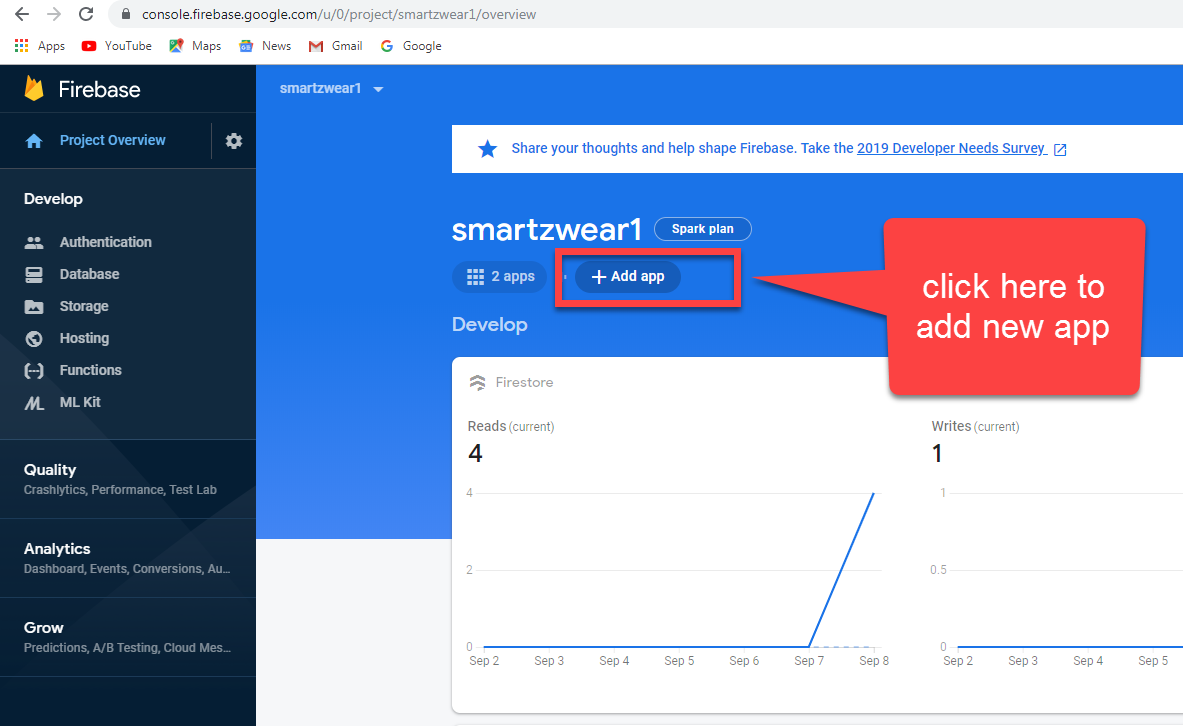Screen dimensions: 1183x726
Task: Open project settings gear icon
Action: (234, 140)
